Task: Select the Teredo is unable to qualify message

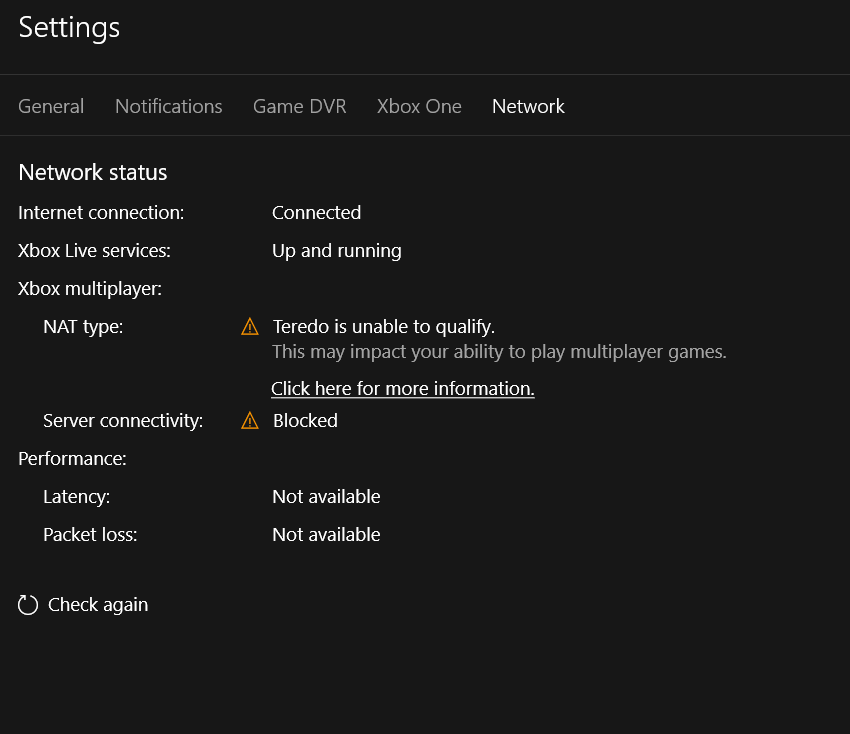Action: 384,327
